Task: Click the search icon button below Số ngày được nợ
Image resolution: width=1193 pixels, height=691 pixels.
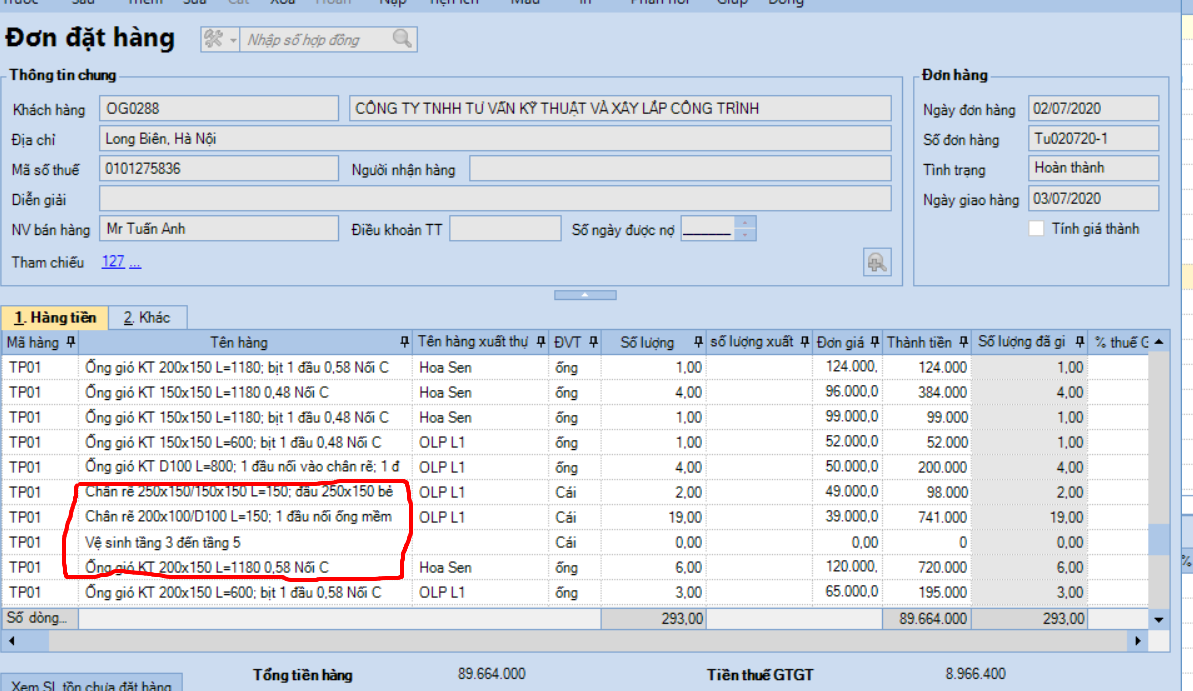Action: click(876, 262)
